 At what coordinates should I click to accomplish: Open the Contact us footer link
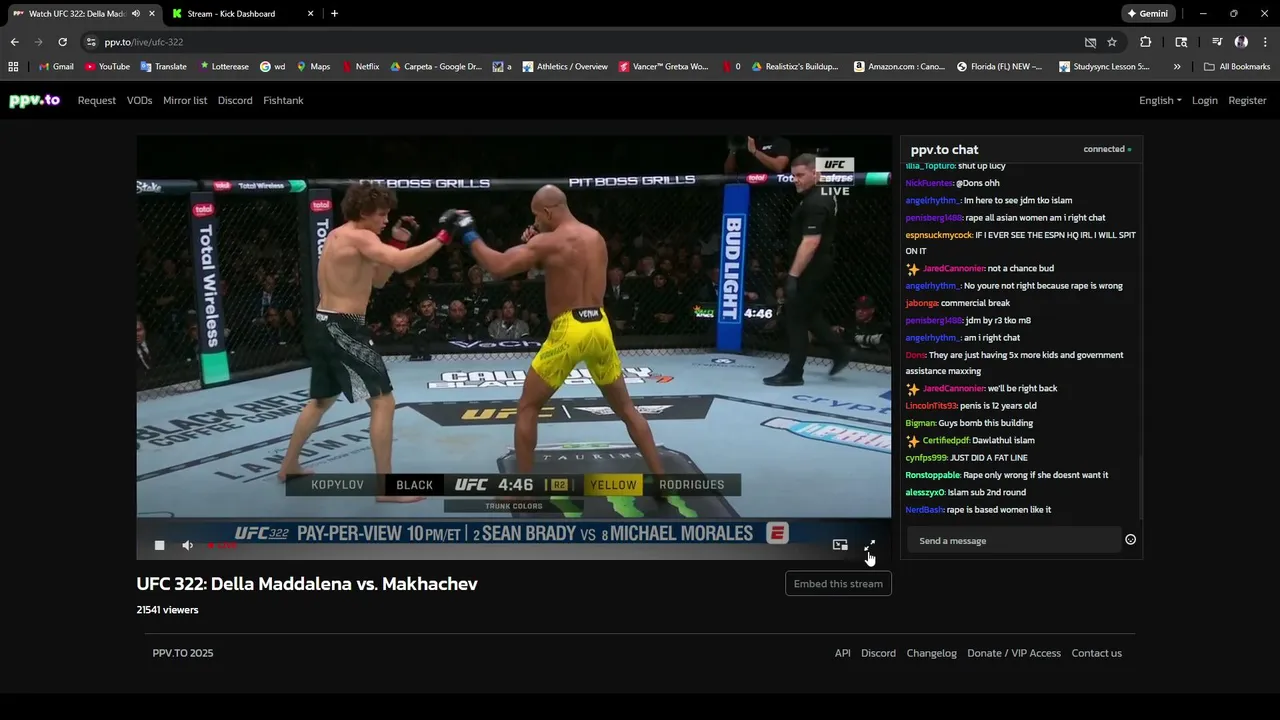tap(1097, 653)
